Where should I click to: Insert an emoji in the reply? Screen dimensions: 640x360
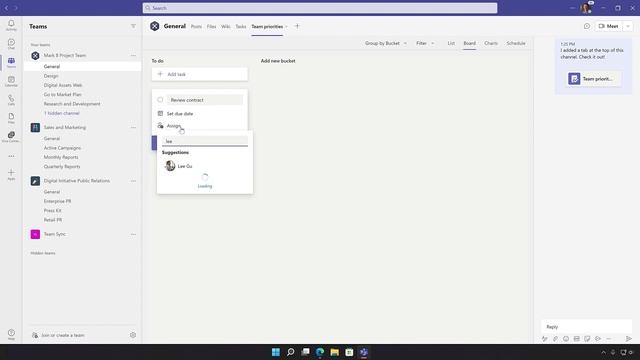coord(566,339)
